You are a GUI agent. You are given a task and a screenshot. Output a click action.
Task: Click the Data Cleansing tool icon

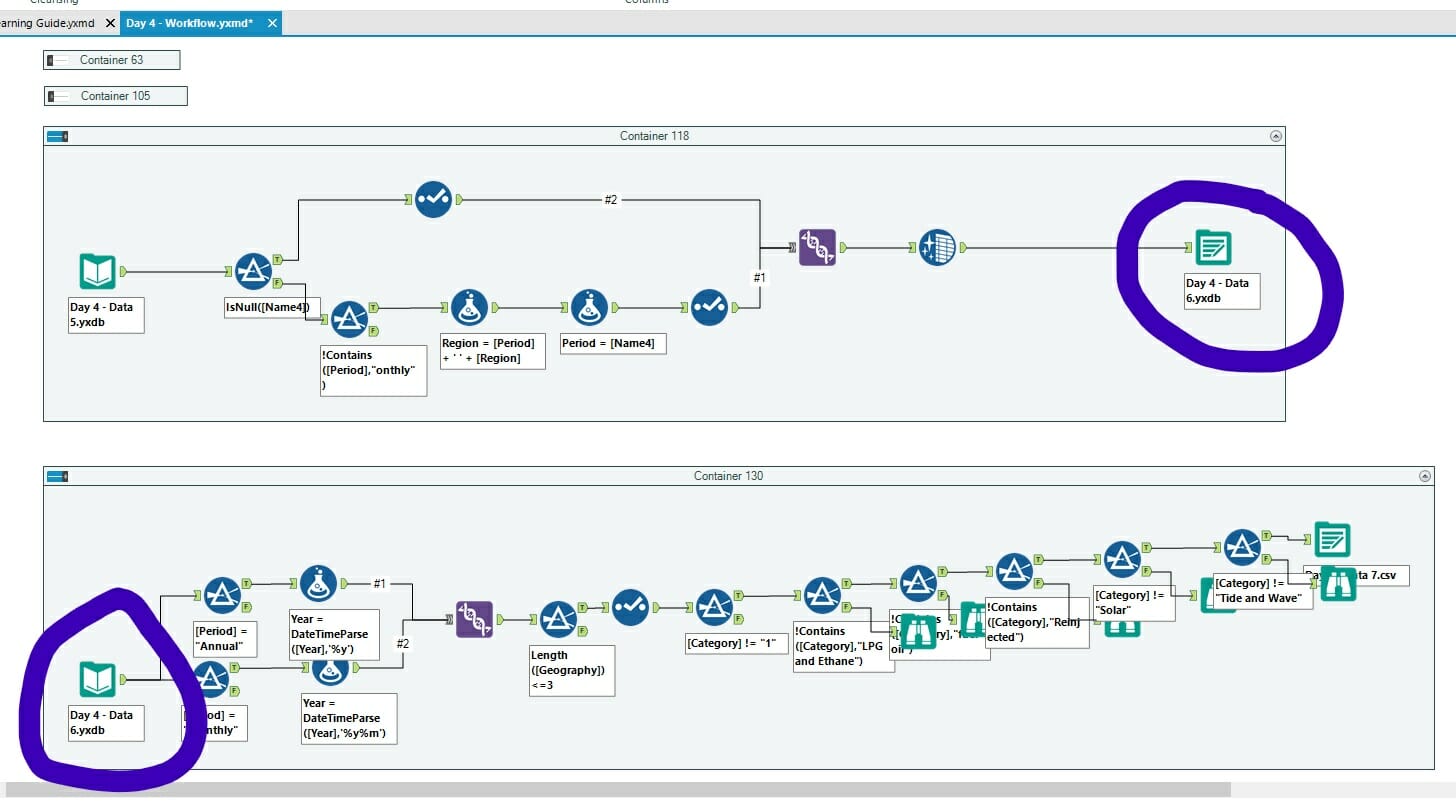(937, 247)
